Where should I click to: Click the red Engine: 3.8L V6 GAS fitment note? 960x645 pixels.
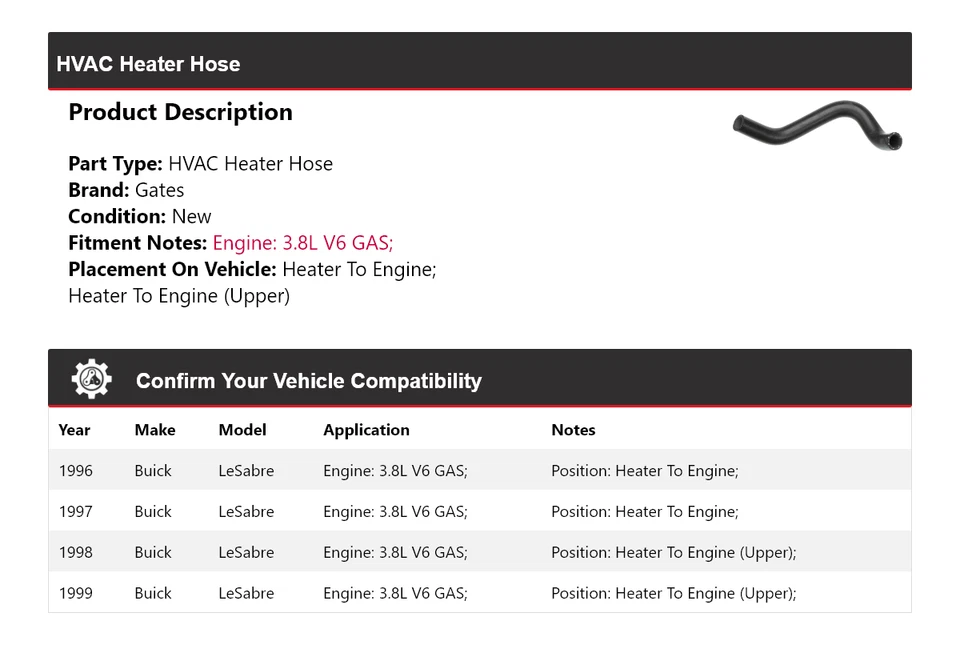(302, 243)
